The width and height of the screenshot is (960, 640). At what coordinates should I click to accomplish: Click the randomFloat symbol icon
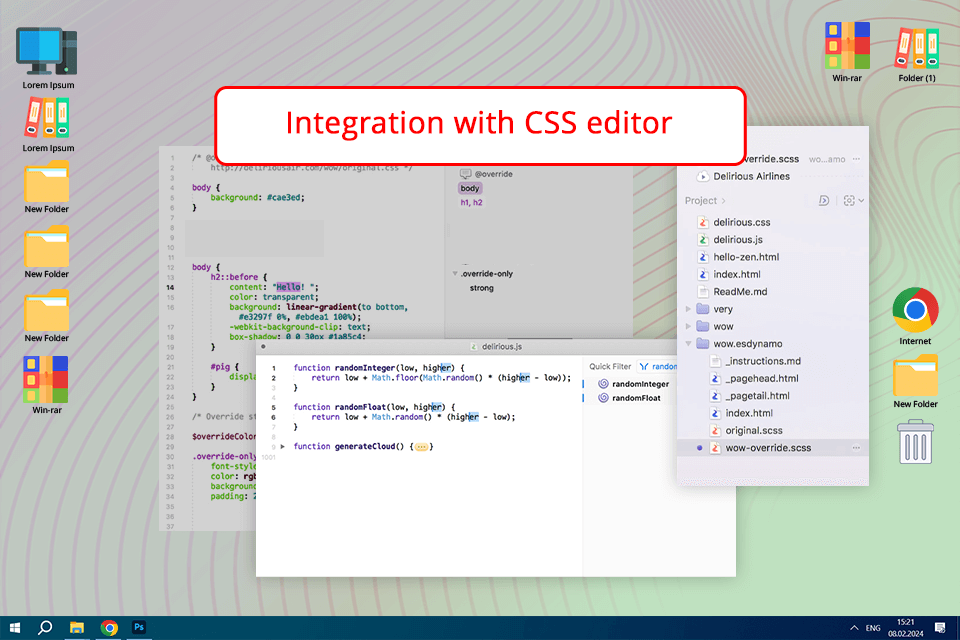[603, 398]
